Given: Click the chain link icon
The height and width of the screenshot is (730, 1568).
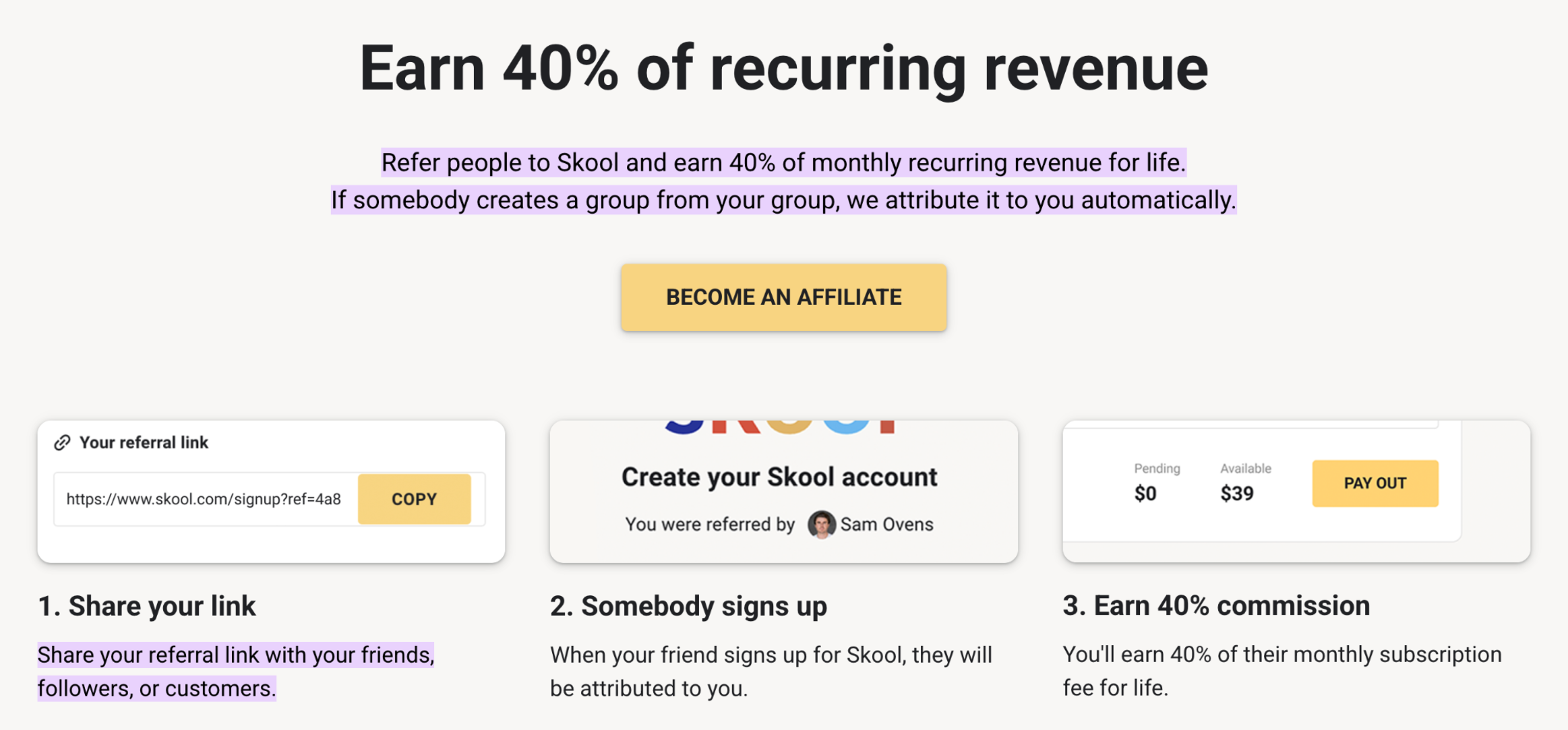Looking at the screenshot, I should (62, 443).
